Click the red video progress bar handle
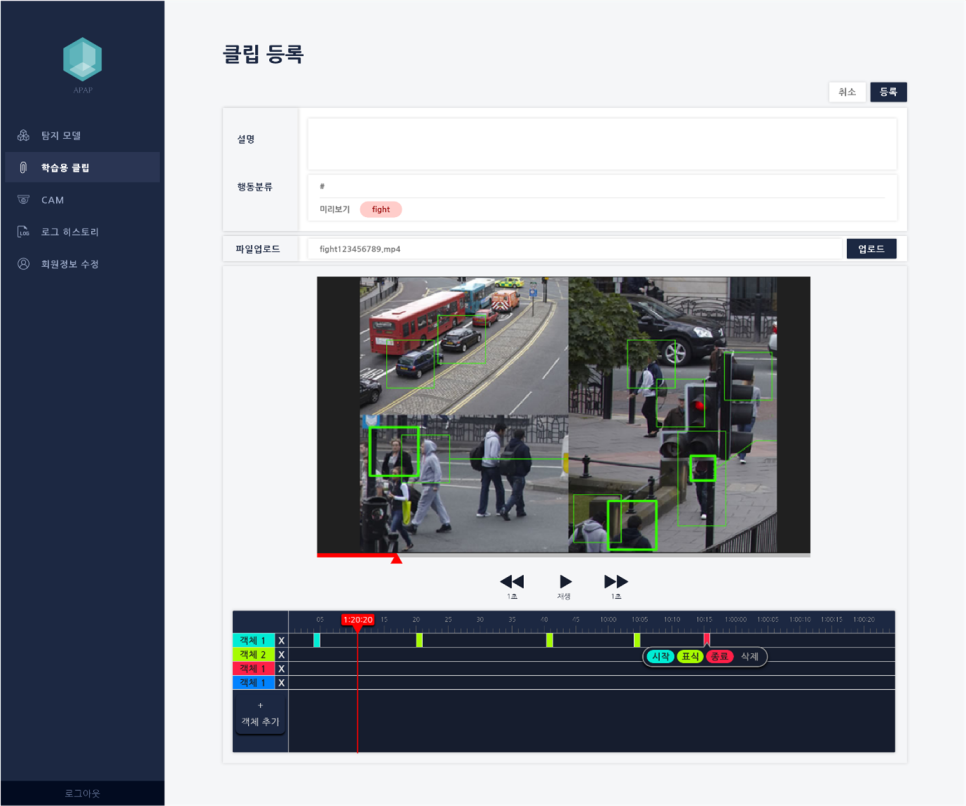966x806 pixels. 396,559
